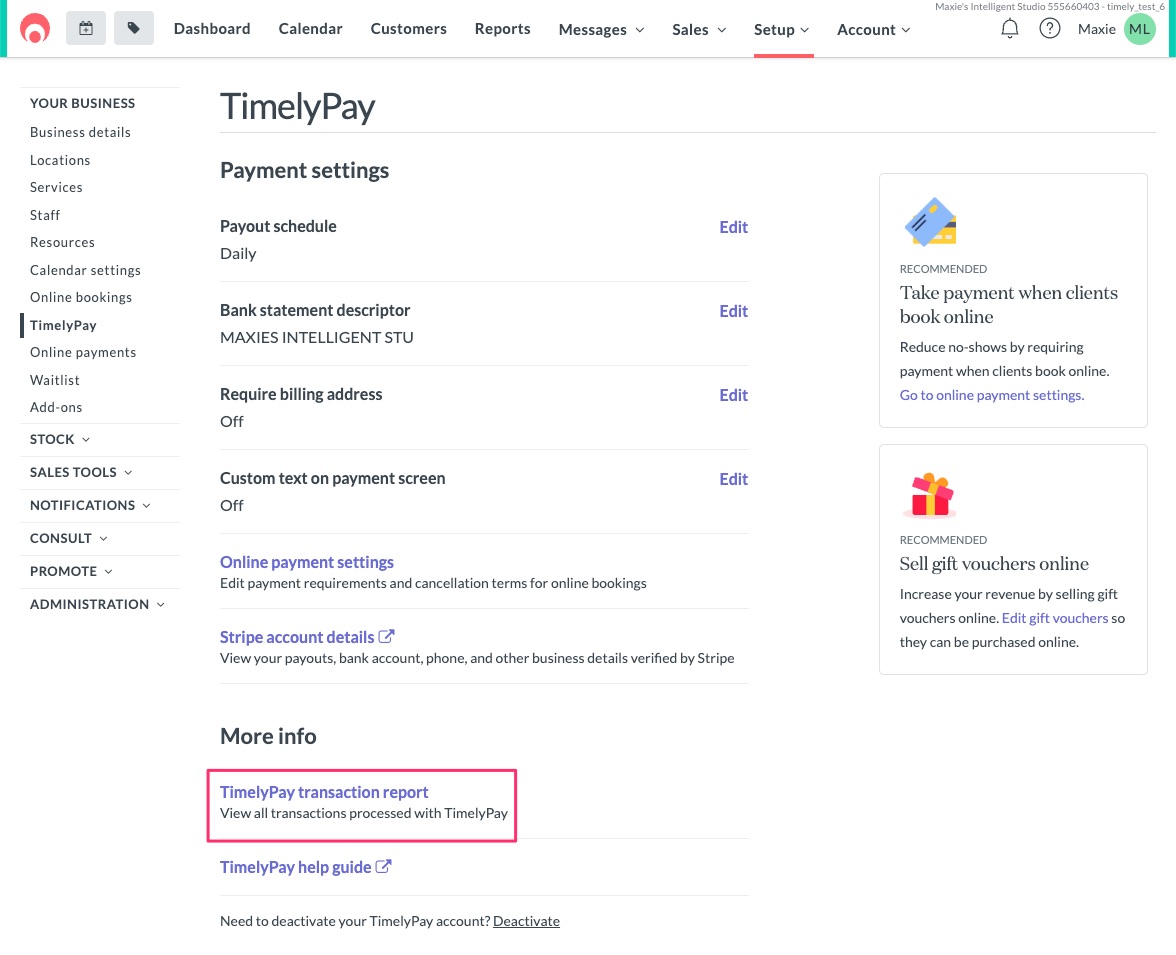The height and width of the screenshot is (955, 1176).
Task: Click the gift box illustration icon
Action: [931, 495]
